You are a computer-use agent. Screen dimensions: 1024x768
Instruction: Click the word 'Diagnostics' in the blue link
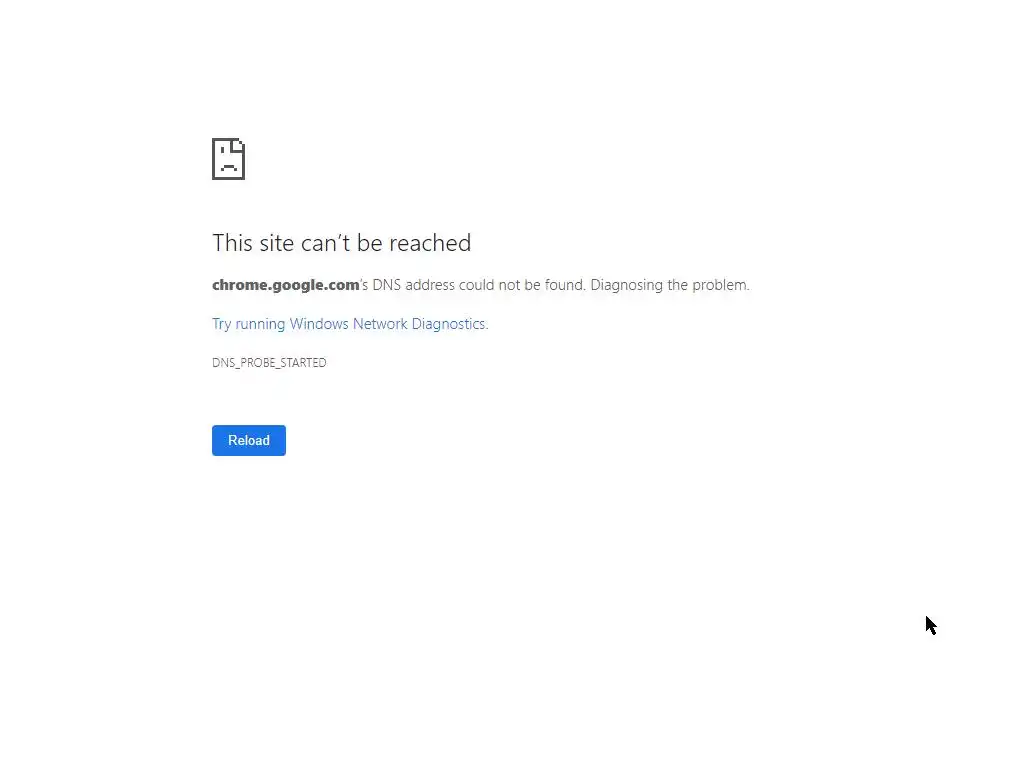coord(449,324)
